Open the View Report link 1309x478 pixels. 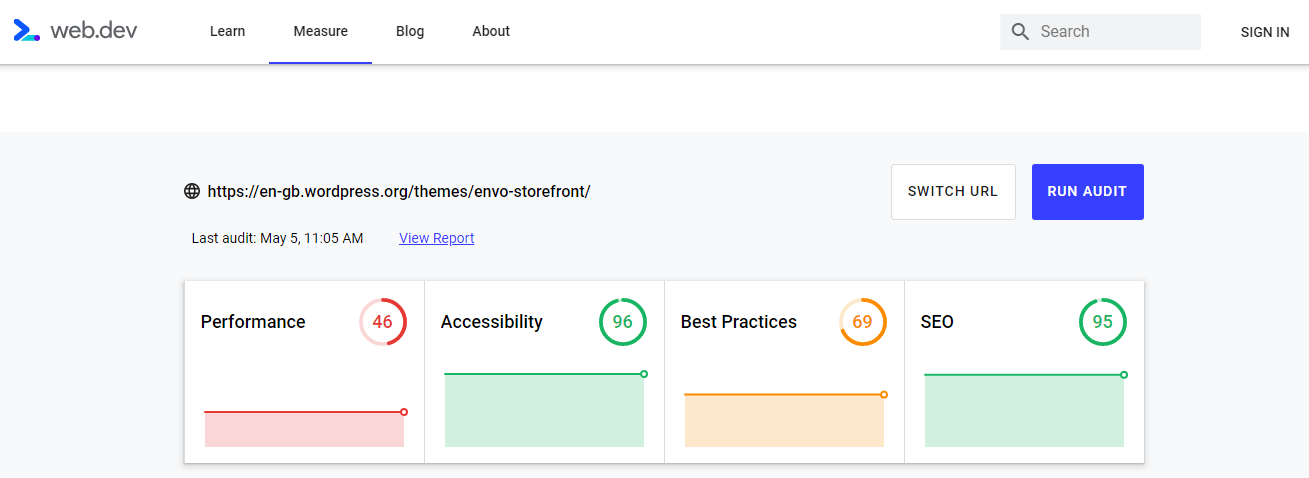click(436, 238)
